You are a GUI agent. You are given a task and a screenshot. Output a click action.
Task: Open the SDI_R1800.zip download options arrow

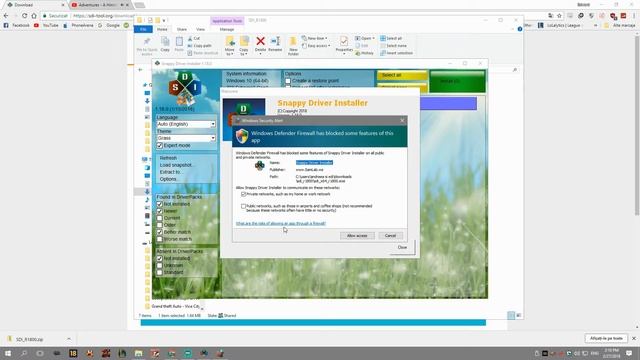coord(69,339)
